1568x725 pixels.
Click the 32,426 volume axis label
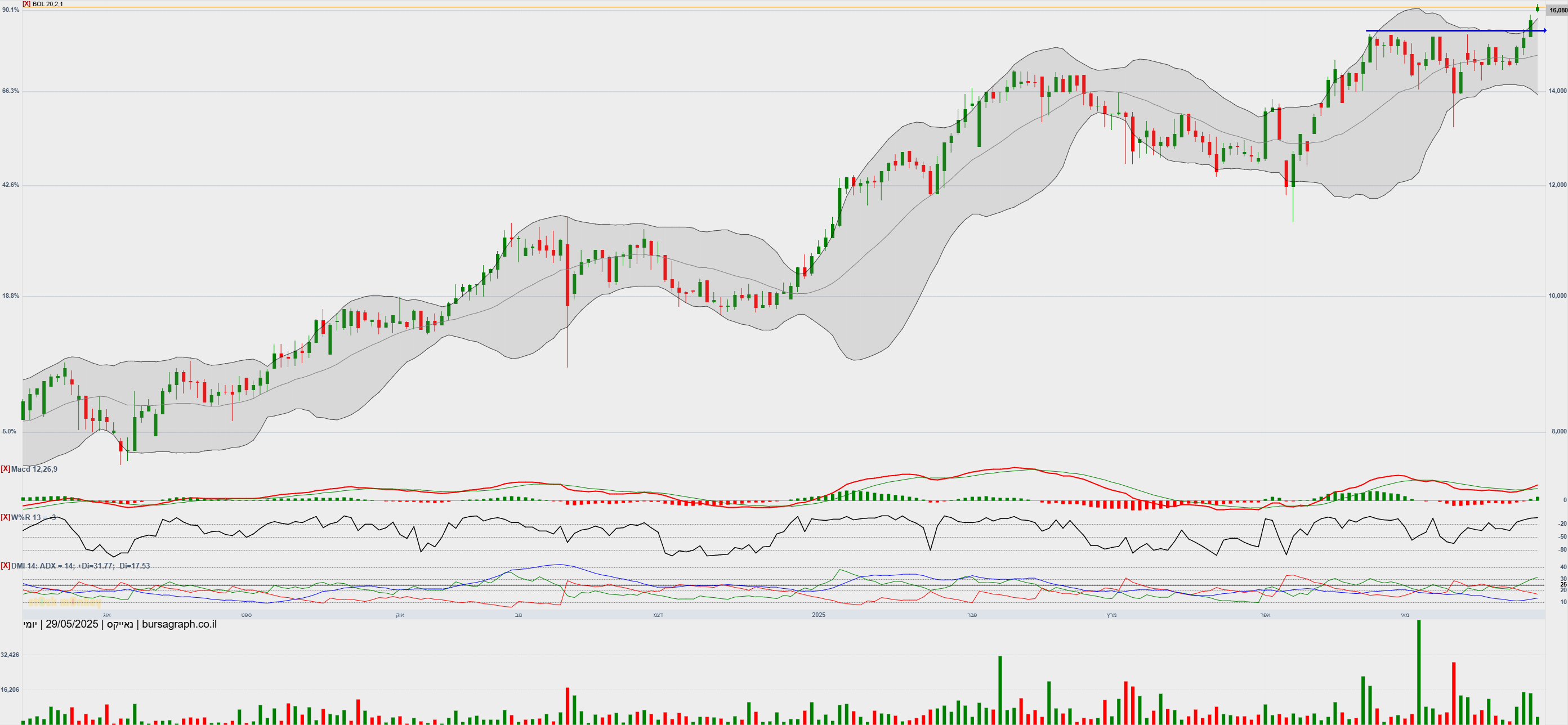[10, 655]
